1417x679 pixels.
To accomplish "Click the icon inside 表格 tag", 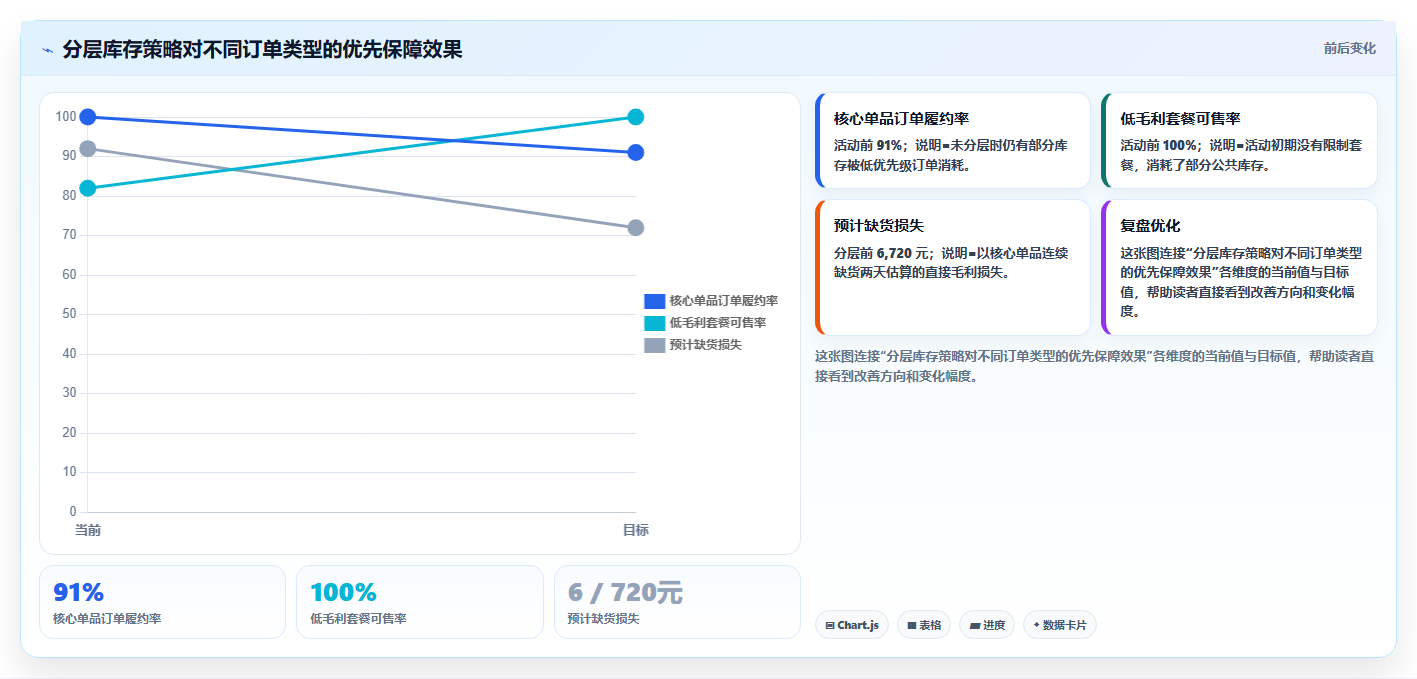I will pos(912,626).
